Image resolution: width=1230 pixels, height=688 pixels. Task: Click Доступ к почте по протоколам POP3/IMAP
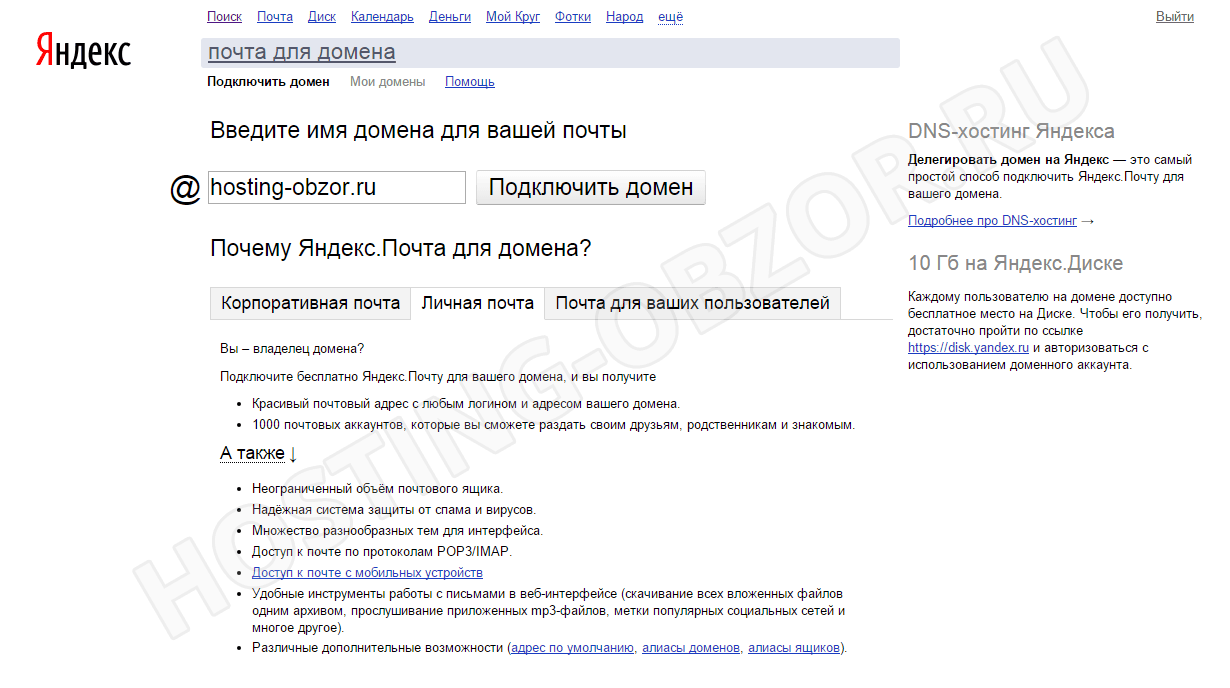pyautogui.click(x=382, y=552)
